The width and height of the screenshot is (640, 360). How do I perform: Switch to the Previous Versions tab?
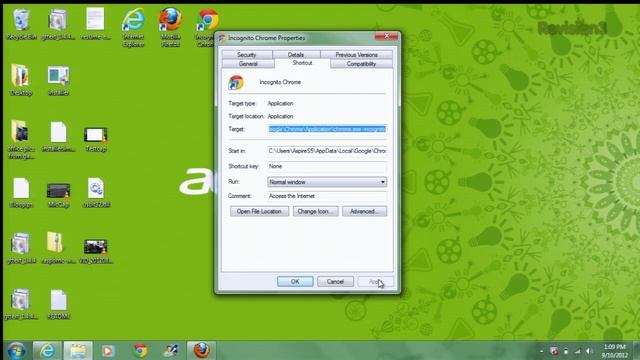(x=356, y=55)
